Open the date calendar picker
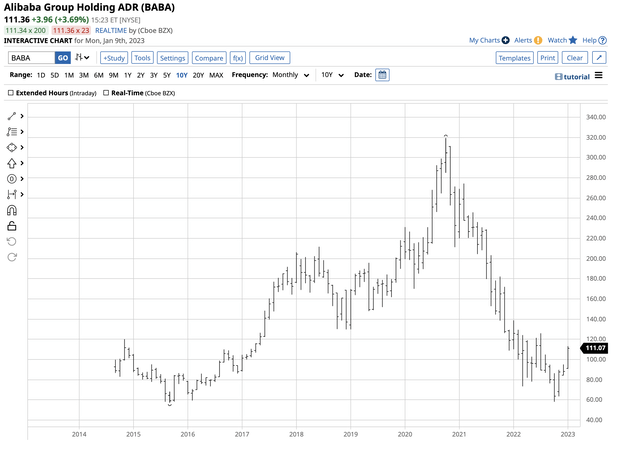The height and width of the screenshot is (460, 640). 382,75
